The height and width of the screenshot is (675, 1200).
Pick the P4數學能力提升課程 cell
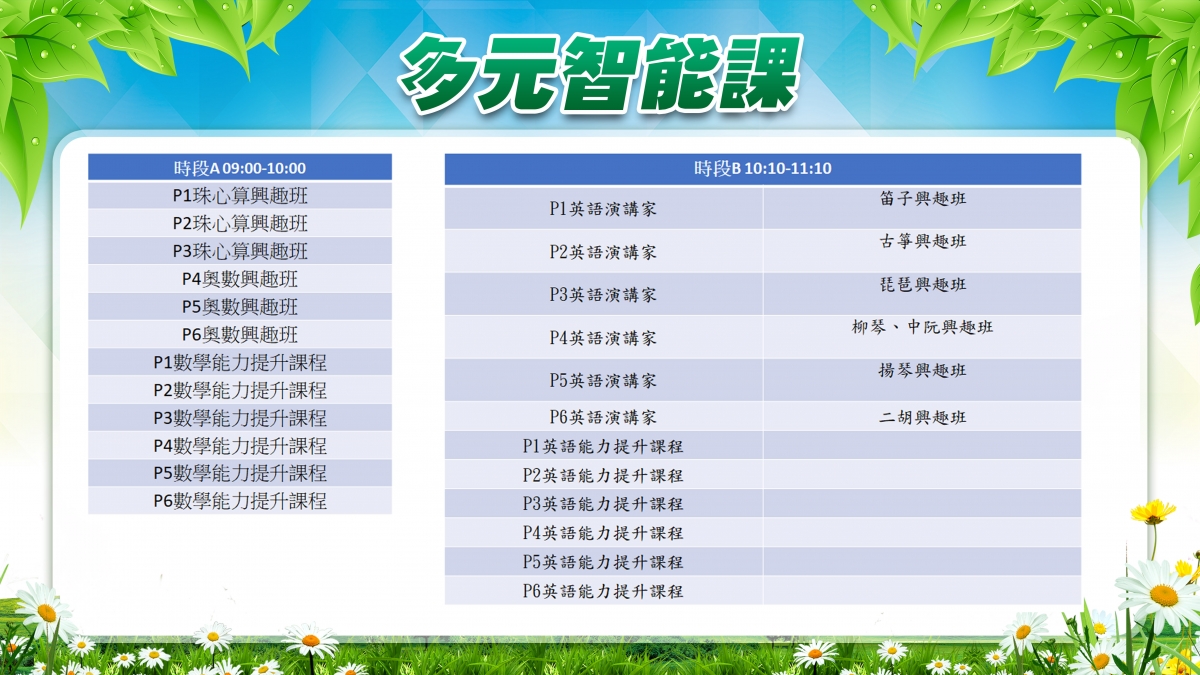pyautogui.click(x=240, y=445)
